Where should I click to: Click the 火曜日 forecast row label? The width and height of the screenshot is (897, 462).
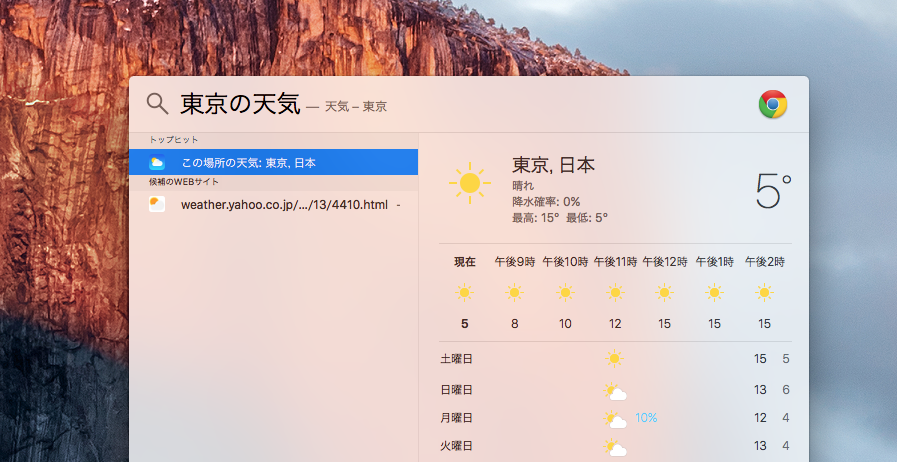pyautogui.click(x=457, y=445)
